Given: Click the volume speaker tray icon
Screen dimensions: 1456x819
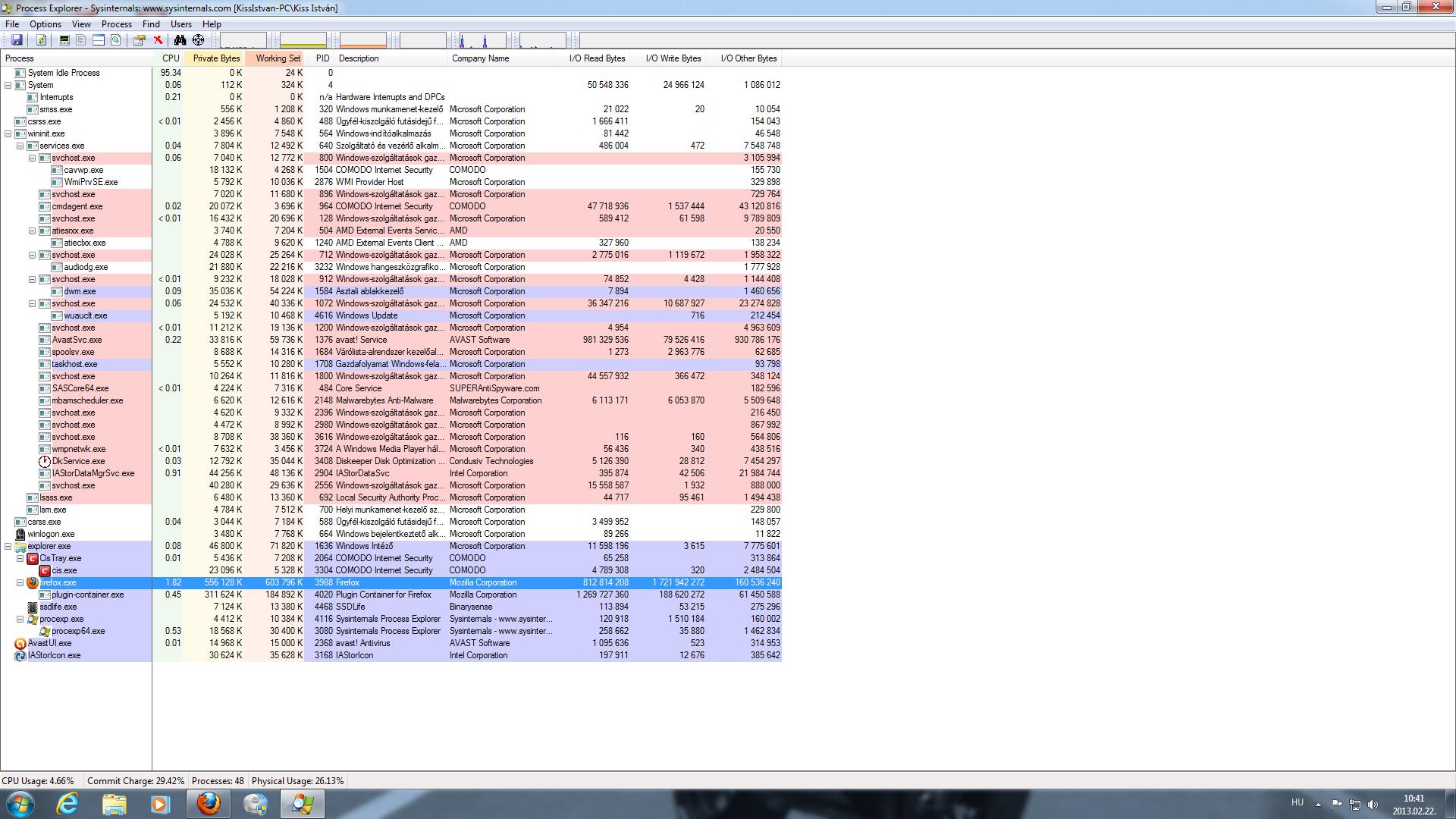Looking at the screenshot, I should click(x=1373, y=805).
